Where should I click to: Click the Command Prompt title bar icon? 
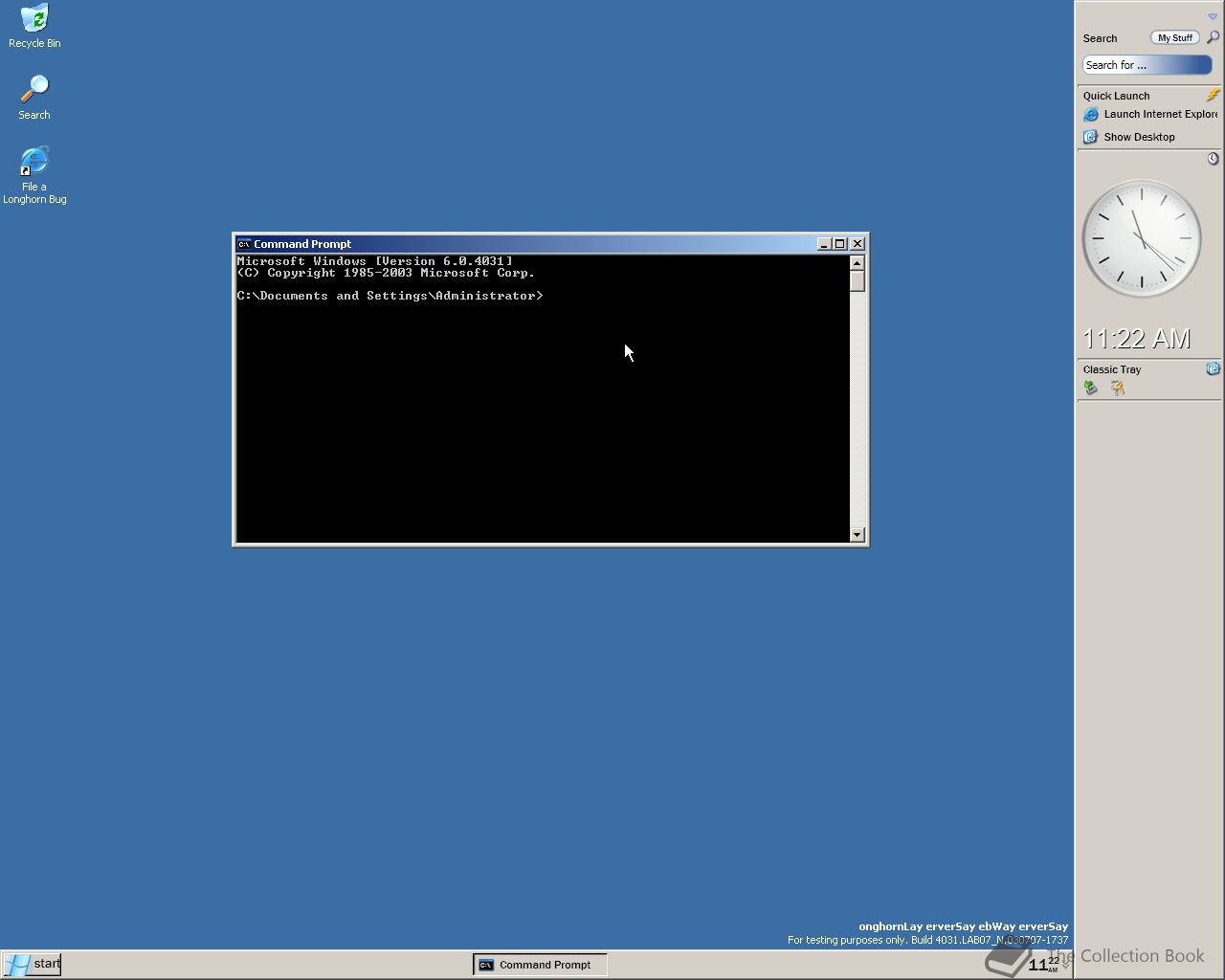[x=244, y=244]
